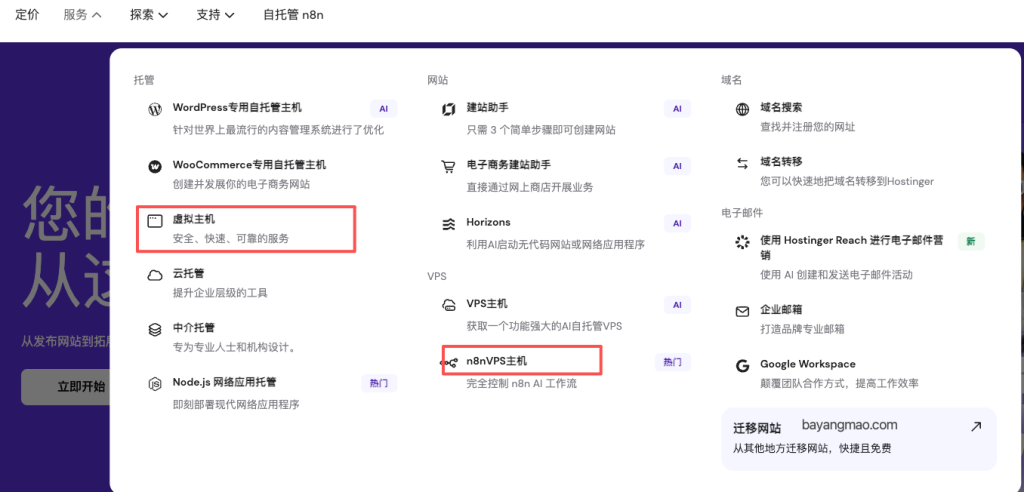Click the n8nVPS主机 workflow nodes icon

click(451, 362)
